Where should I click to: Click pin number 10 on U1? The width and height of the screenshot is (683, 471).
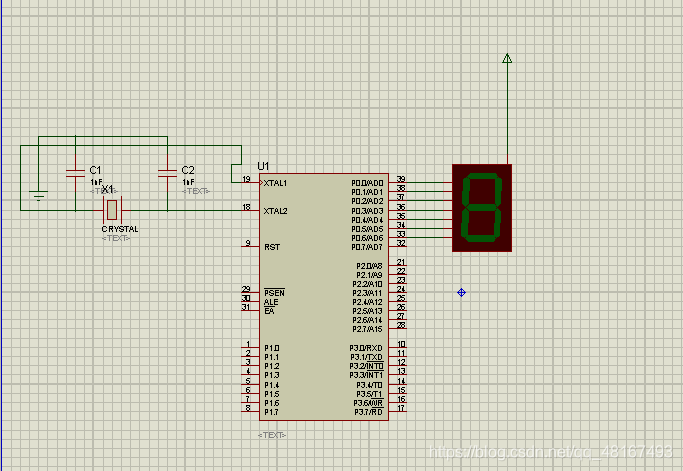coord(401,344)
